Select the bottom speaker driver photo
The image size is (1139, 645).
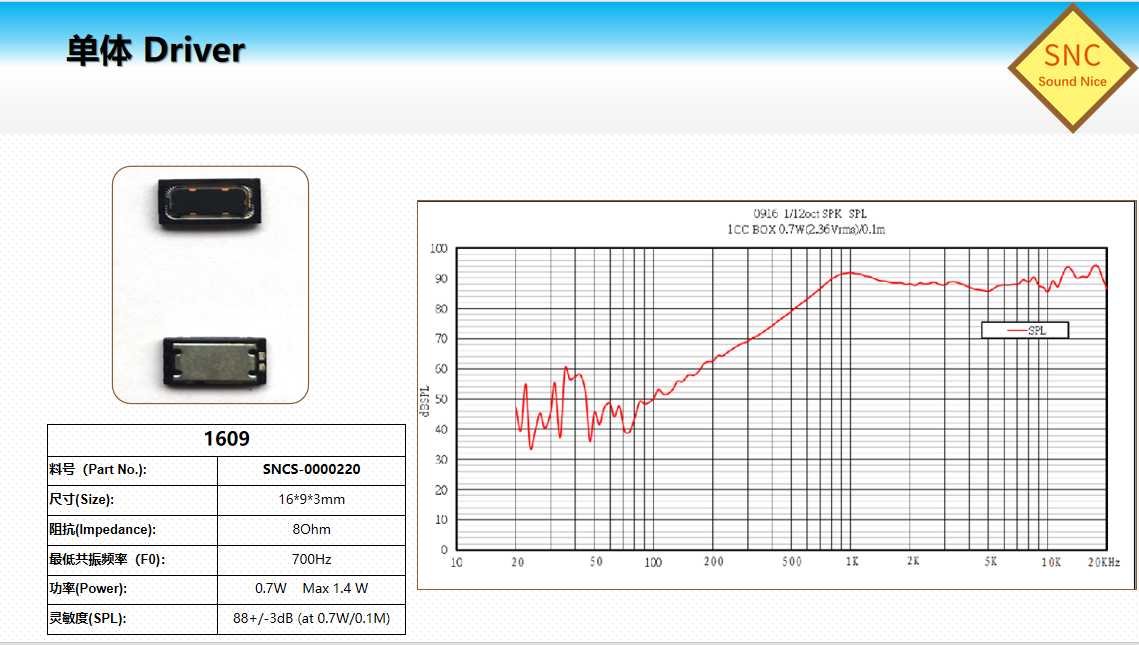tap(213, 359)
